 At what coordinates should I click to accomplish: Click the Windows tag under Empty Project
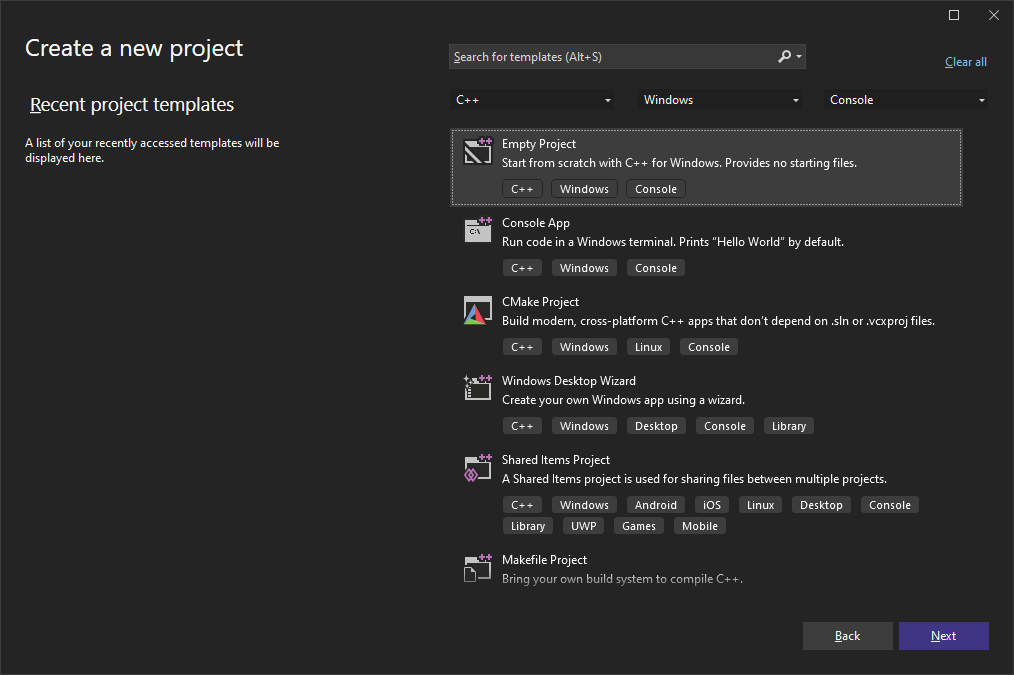[584, 189]
